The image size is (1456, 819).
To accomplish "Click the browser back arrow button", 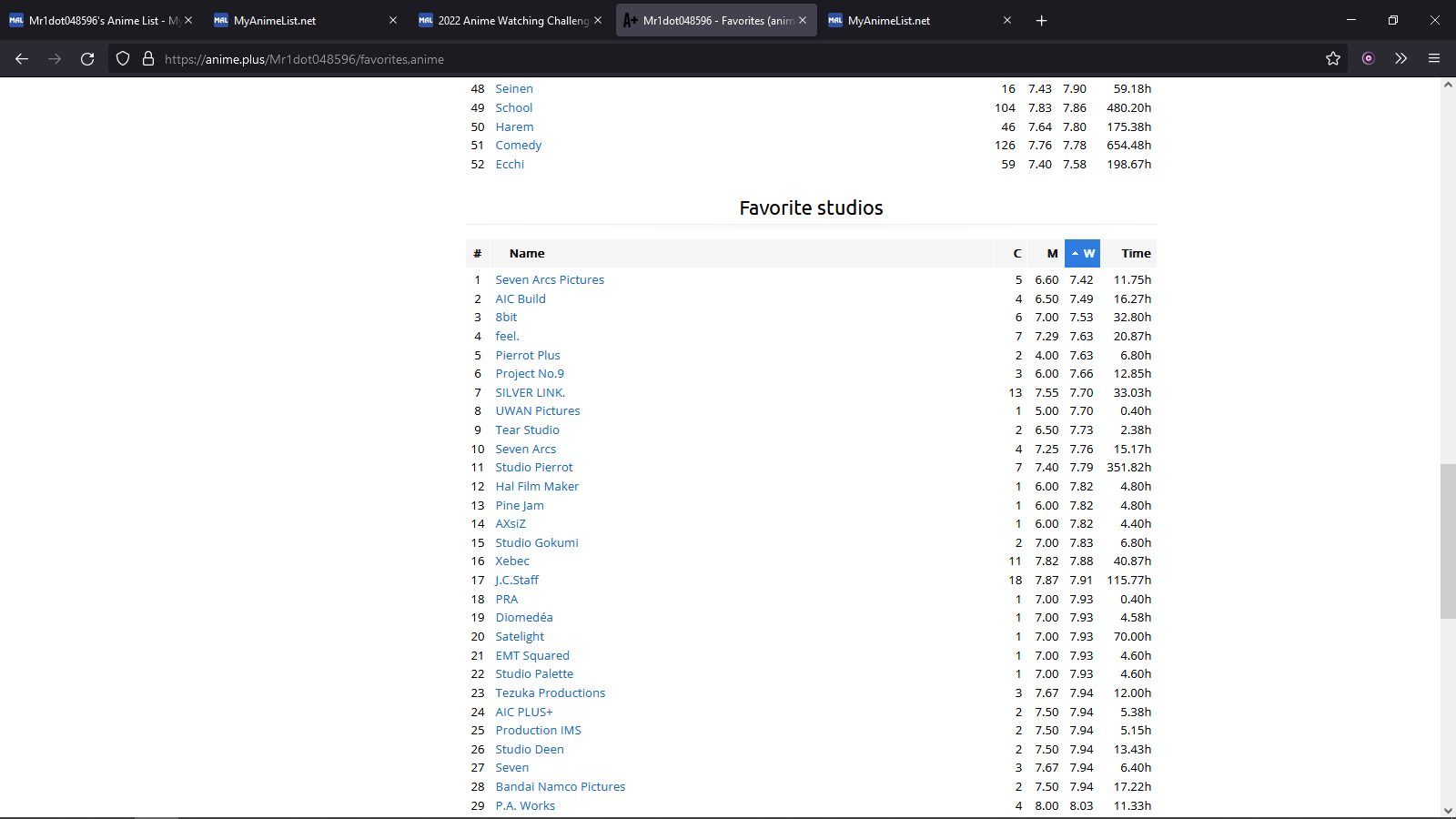I will point(22,59).
